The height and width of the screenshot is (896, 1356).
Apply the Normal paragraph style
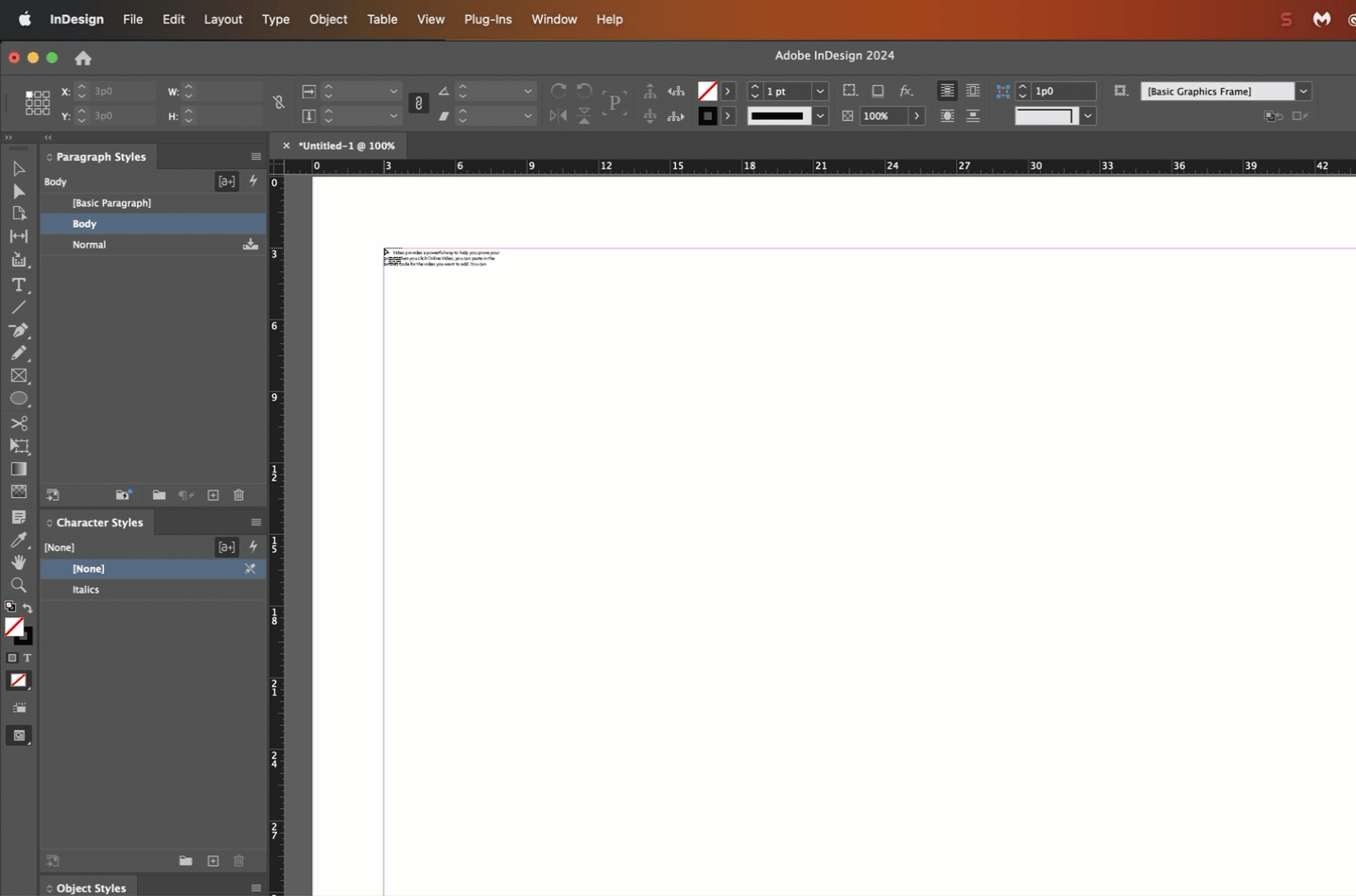click(x=89, y=244)
